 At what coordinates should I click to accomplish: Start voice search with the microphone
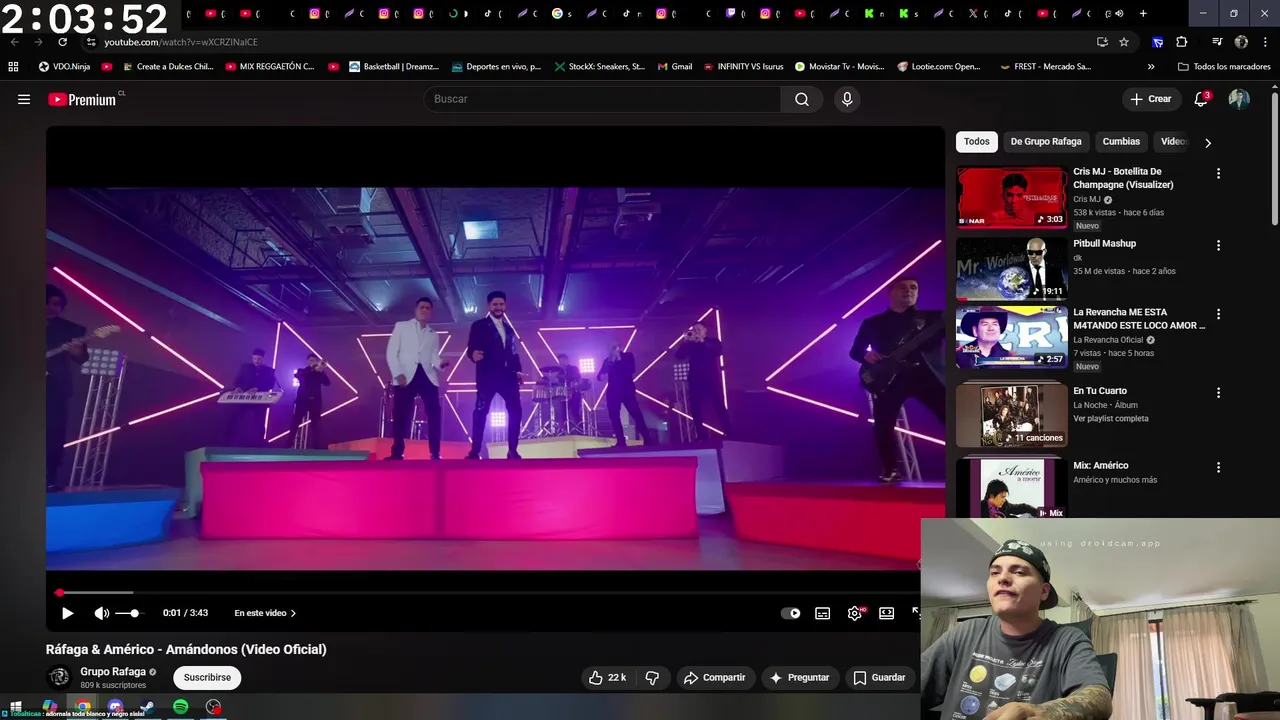[x=847, y=99]
